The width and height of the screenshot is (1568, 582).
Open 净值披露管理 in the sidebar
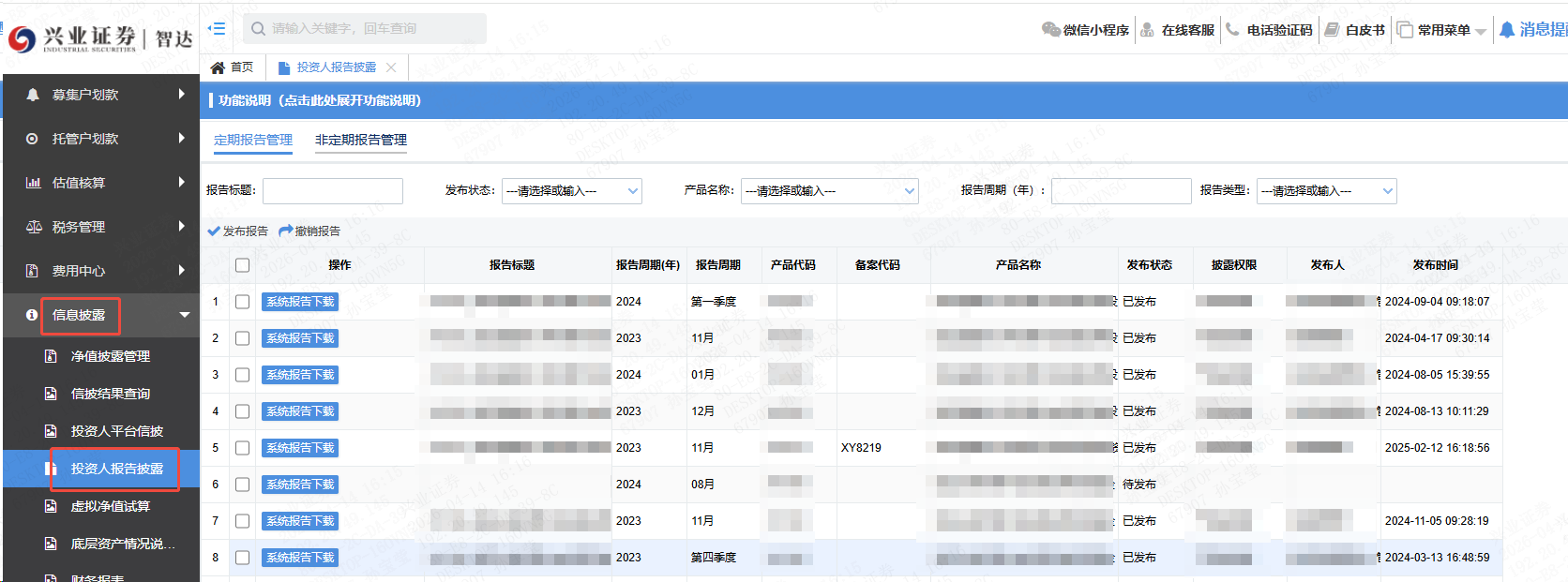[x=101, y=356]
